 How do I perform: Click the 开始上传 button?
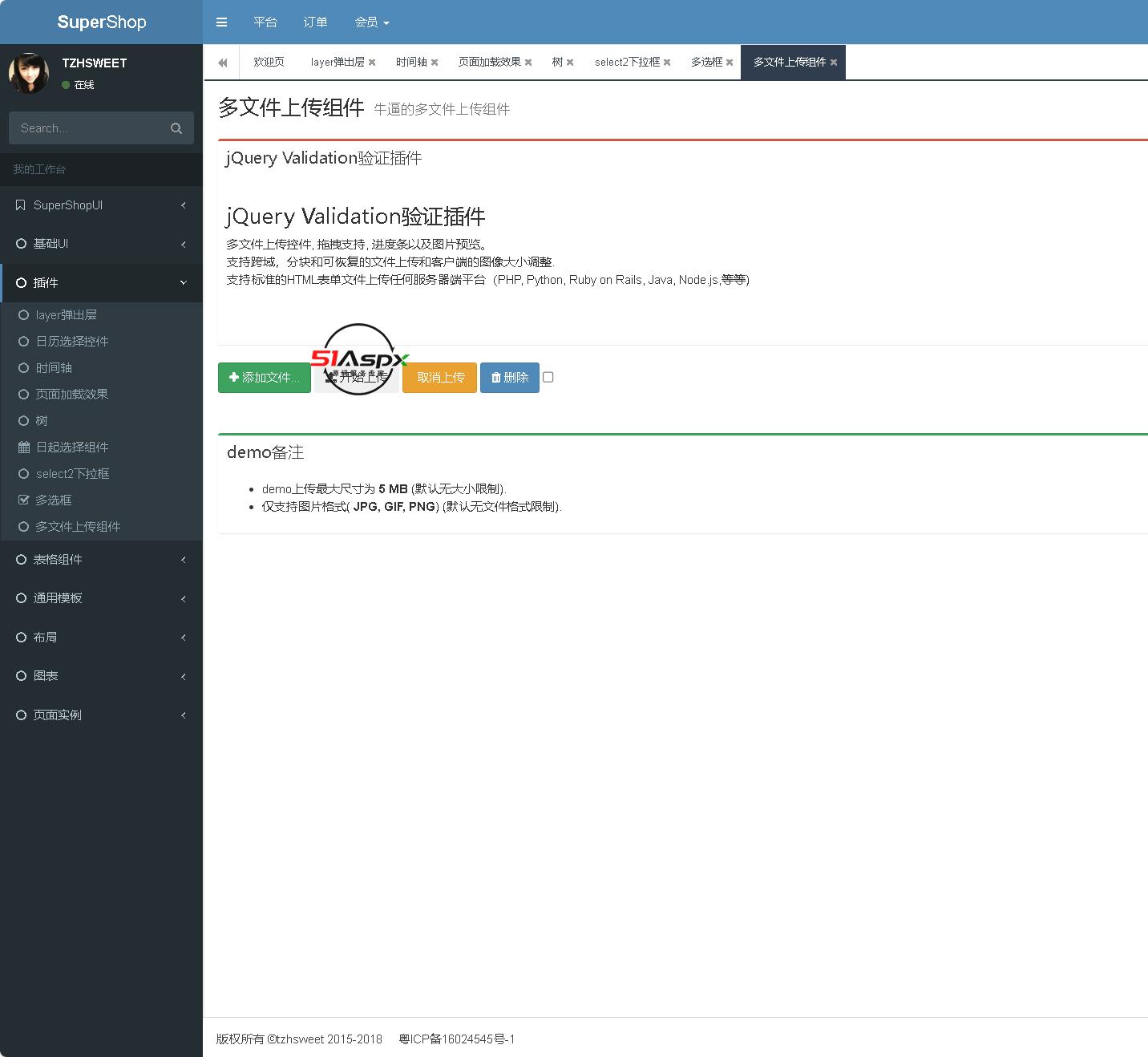pos(357,378)
